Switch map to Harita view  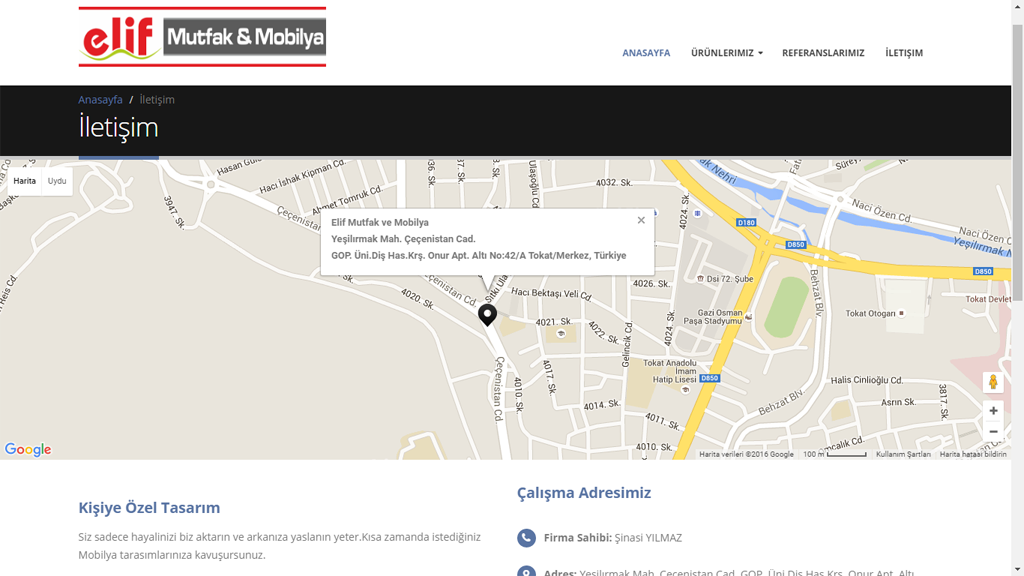[24, 181]
